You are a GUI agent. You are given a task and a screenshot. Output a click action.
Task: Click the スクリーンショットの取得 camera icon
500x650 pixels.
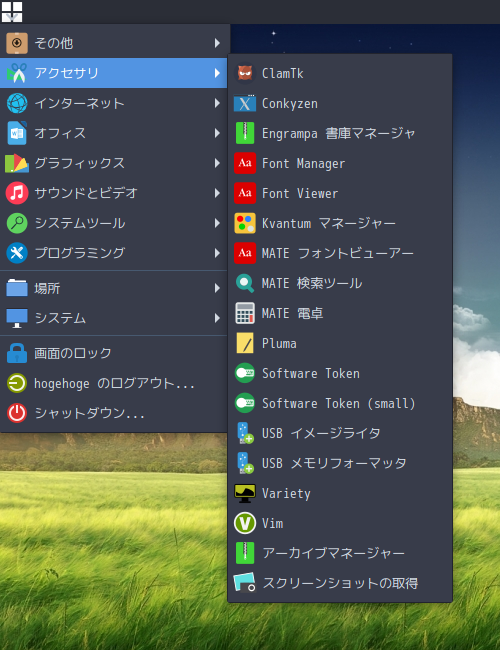[x=245, y=583]
